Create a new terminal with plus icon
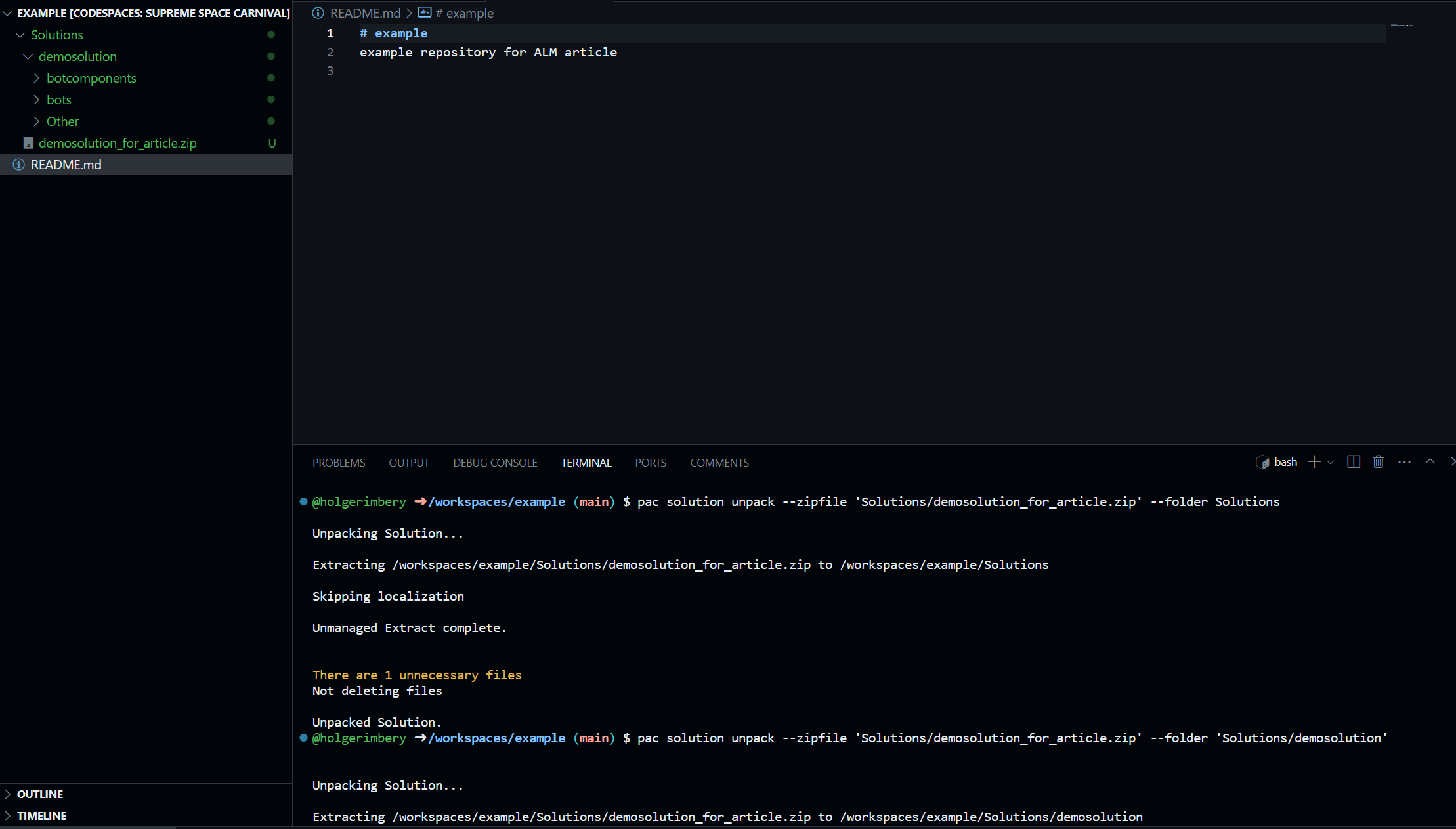This screenshot has height=829, width=1456. coord(1314,462)
